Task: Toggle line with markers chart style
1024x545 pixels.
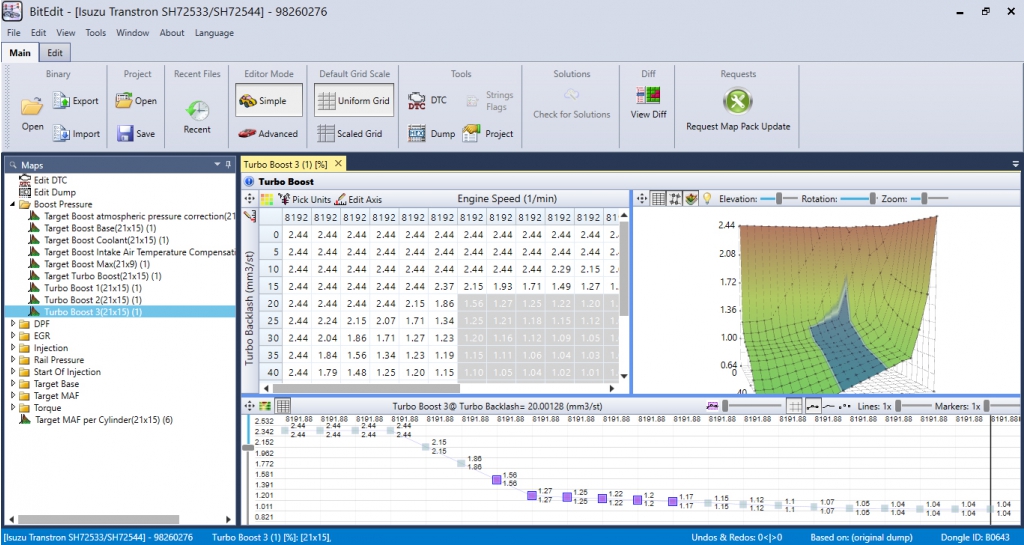Action: (x=812, y=406)
